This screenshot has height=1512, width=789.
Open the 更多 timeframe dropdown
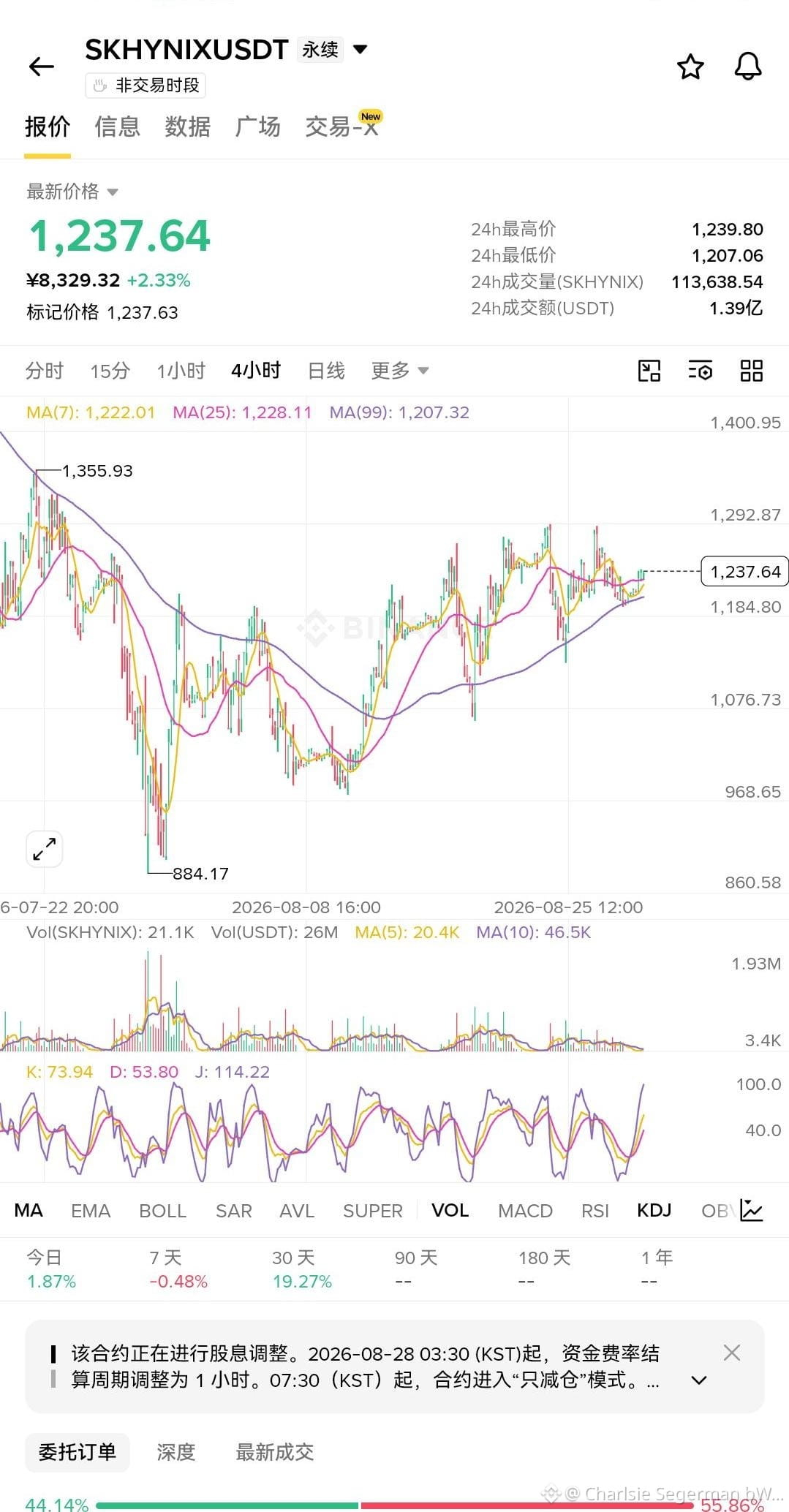399,371
